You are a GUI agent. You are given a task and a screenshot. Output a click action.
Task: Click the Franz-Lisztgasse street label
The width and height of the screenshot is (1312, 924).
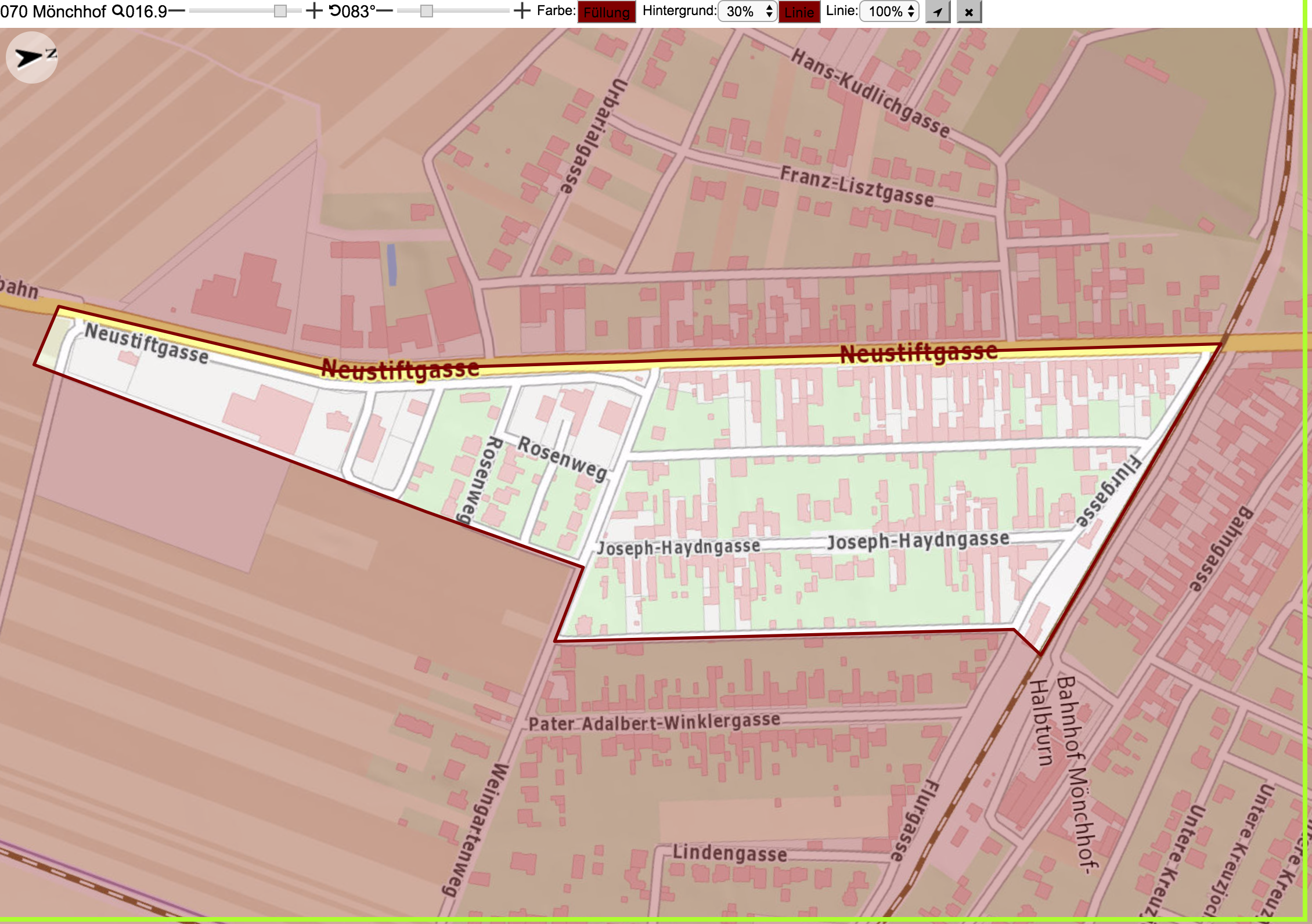(x=857, y=186)
